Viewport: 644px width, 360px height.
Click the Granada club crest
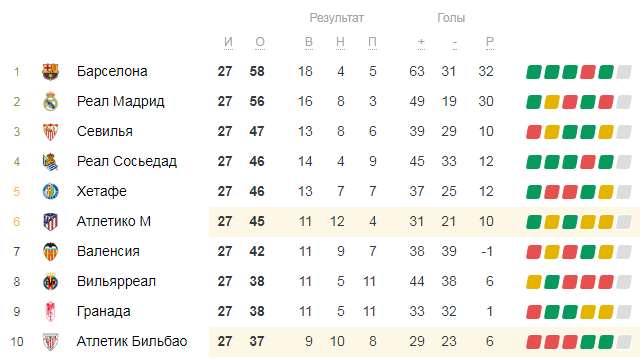click(x=51, y=312)
